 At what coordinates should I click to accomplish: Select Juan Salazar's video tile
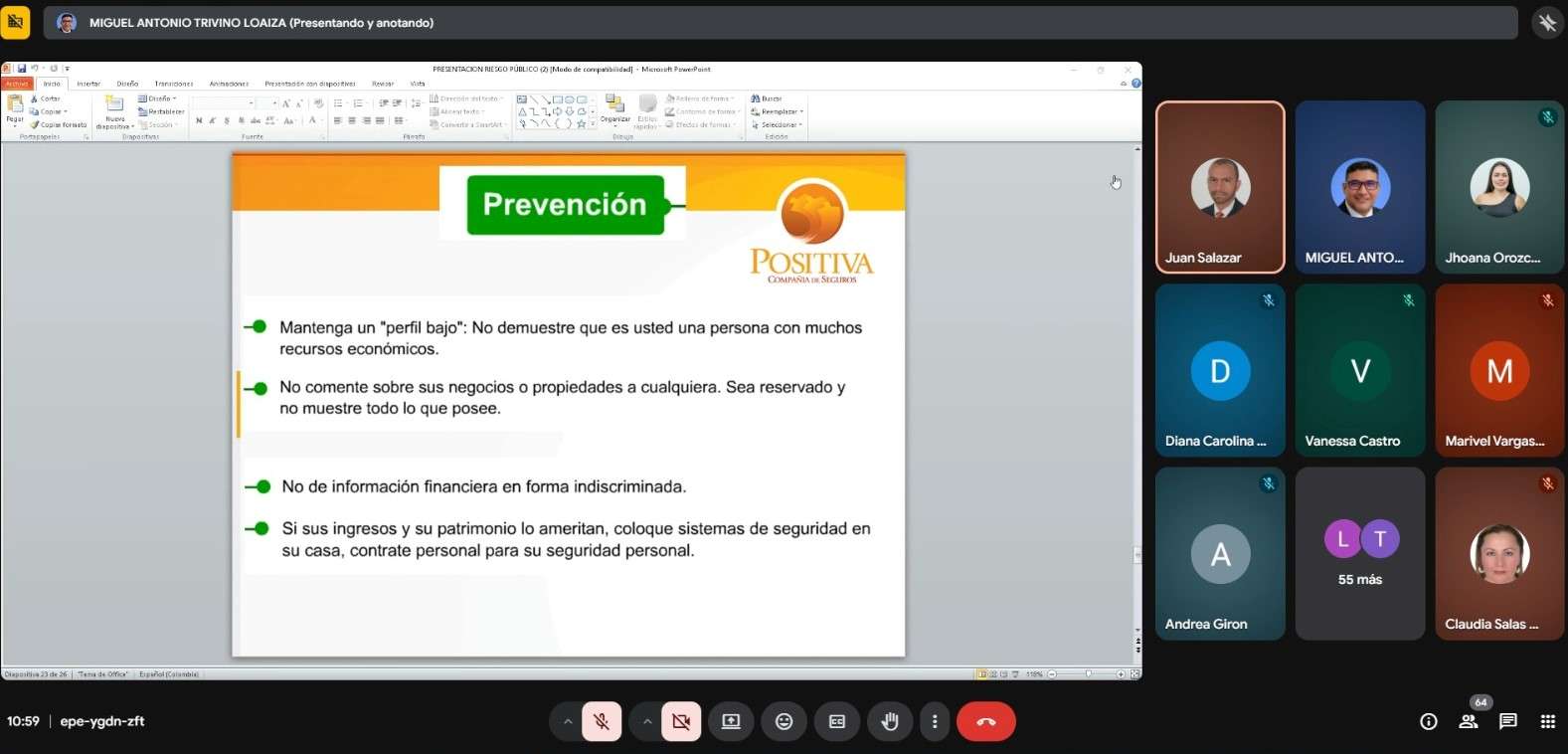pyautogui.click(x=1220, y=187)
